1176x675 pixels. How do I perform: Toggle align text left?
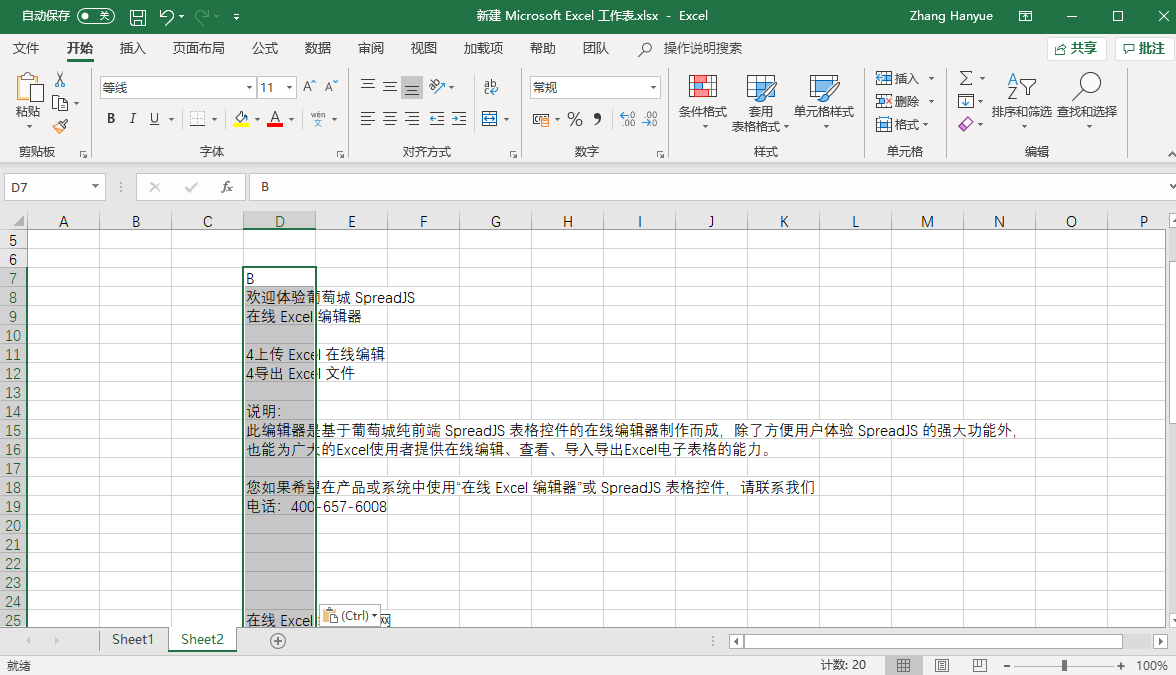(368, 118)
